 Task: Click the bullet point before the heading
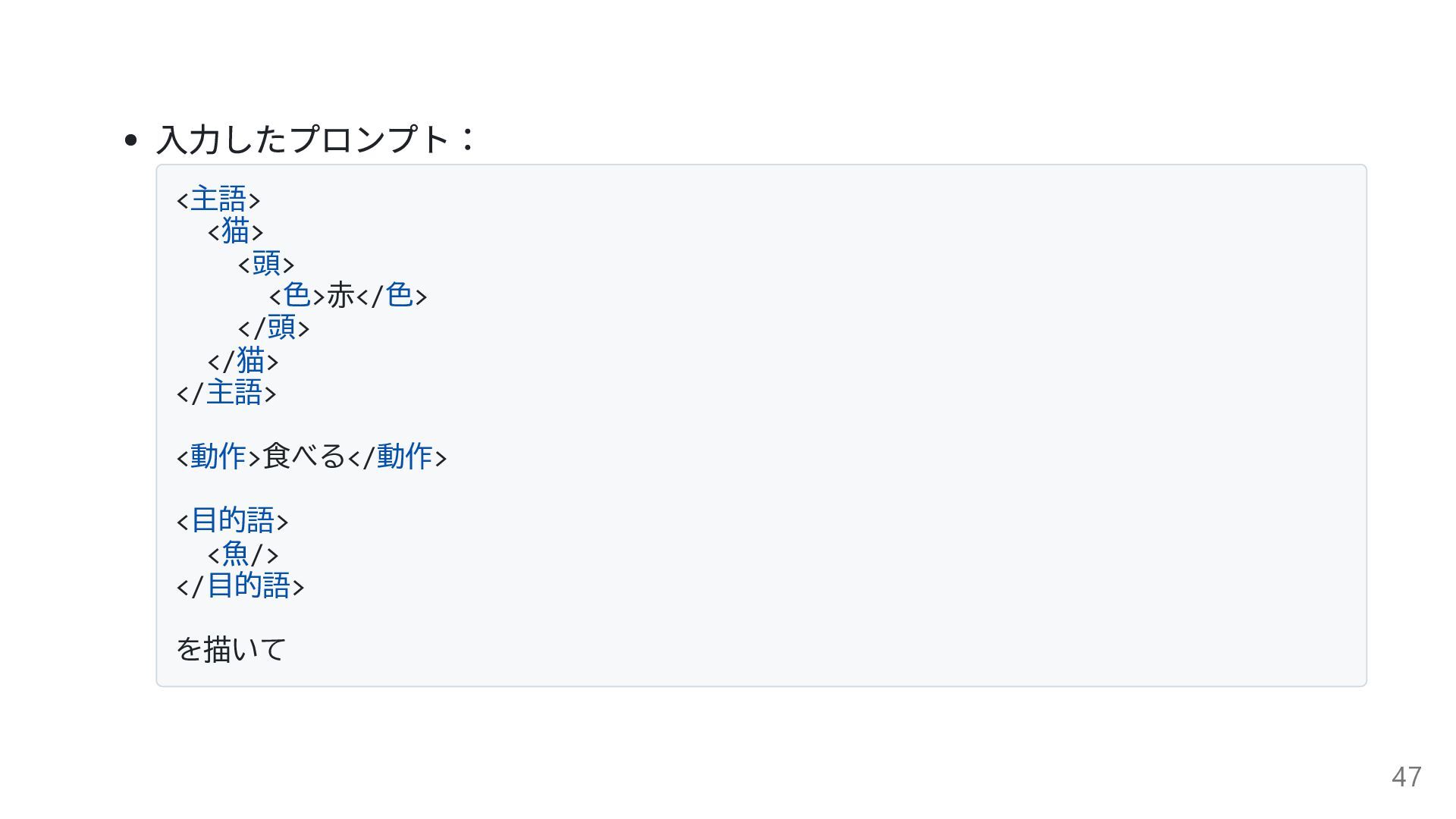coord(130,140)
